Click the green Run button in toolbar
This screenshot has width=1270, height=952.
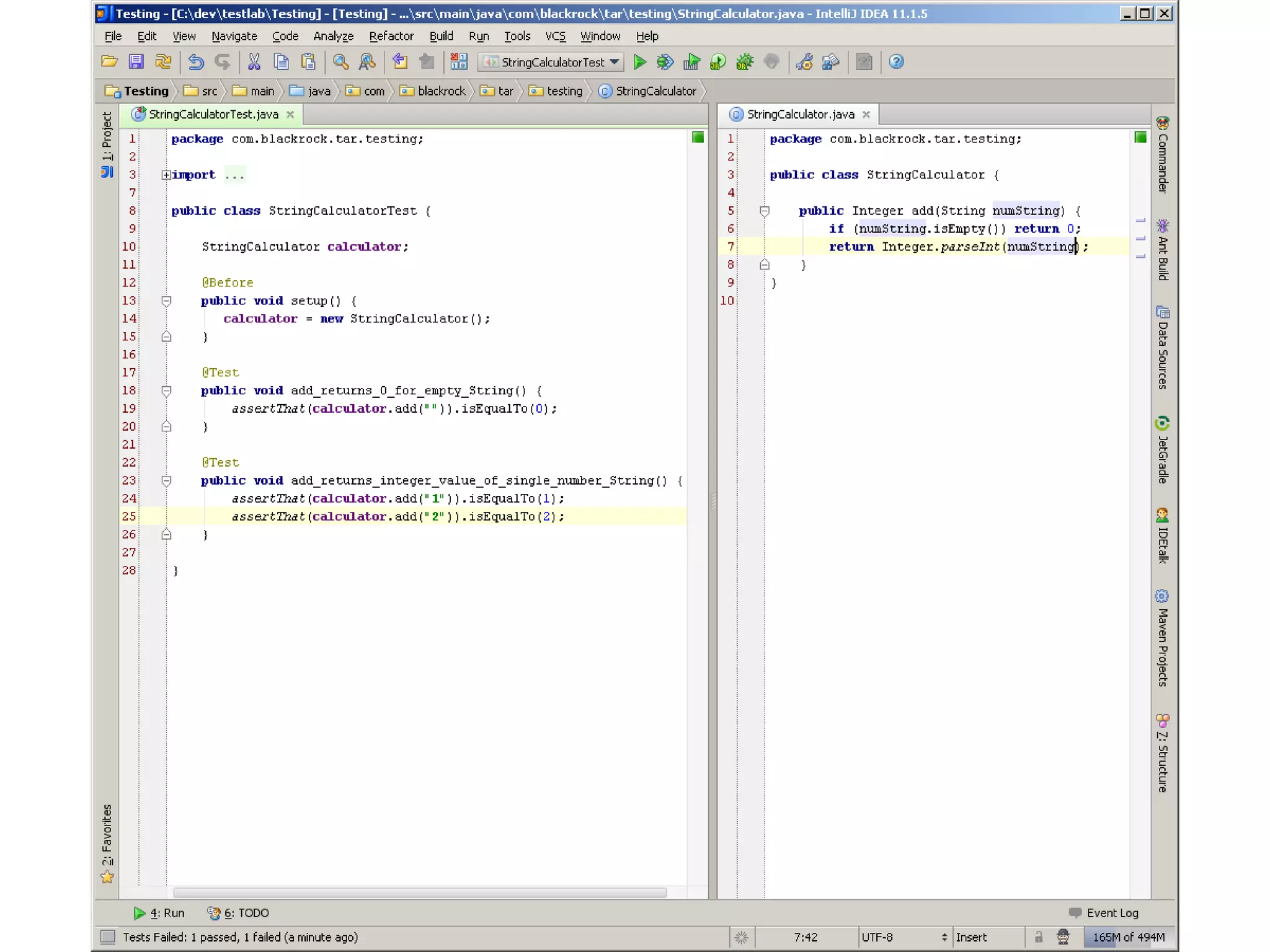point(639,62)
